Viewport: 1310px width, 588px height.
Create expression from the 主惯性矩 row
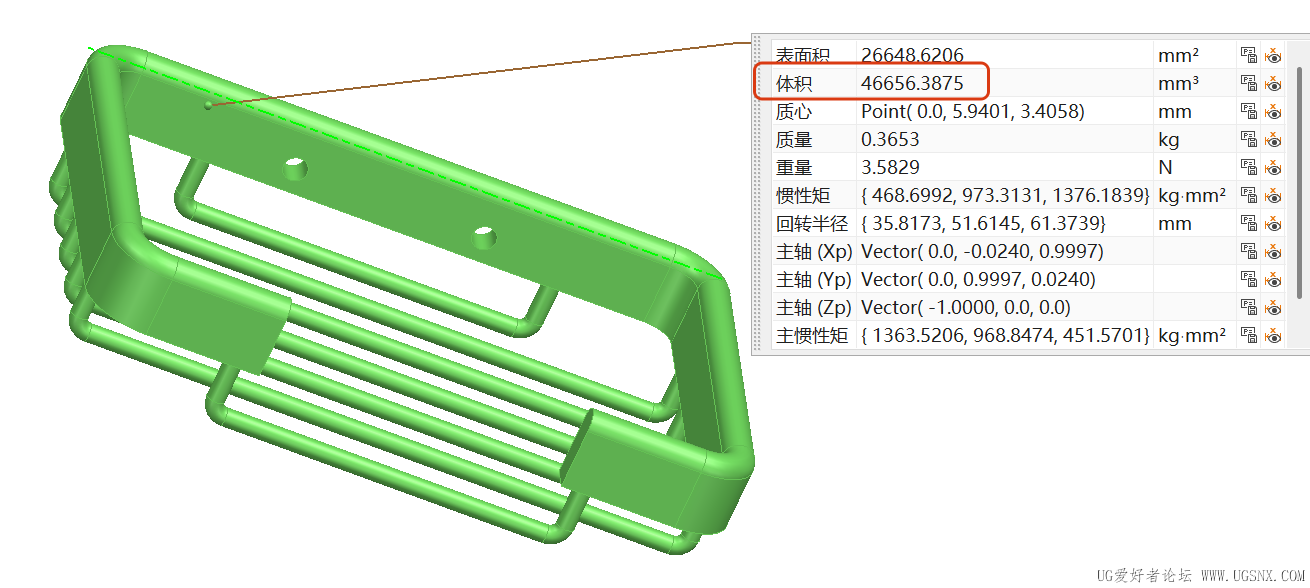(x=1250, y=335)
